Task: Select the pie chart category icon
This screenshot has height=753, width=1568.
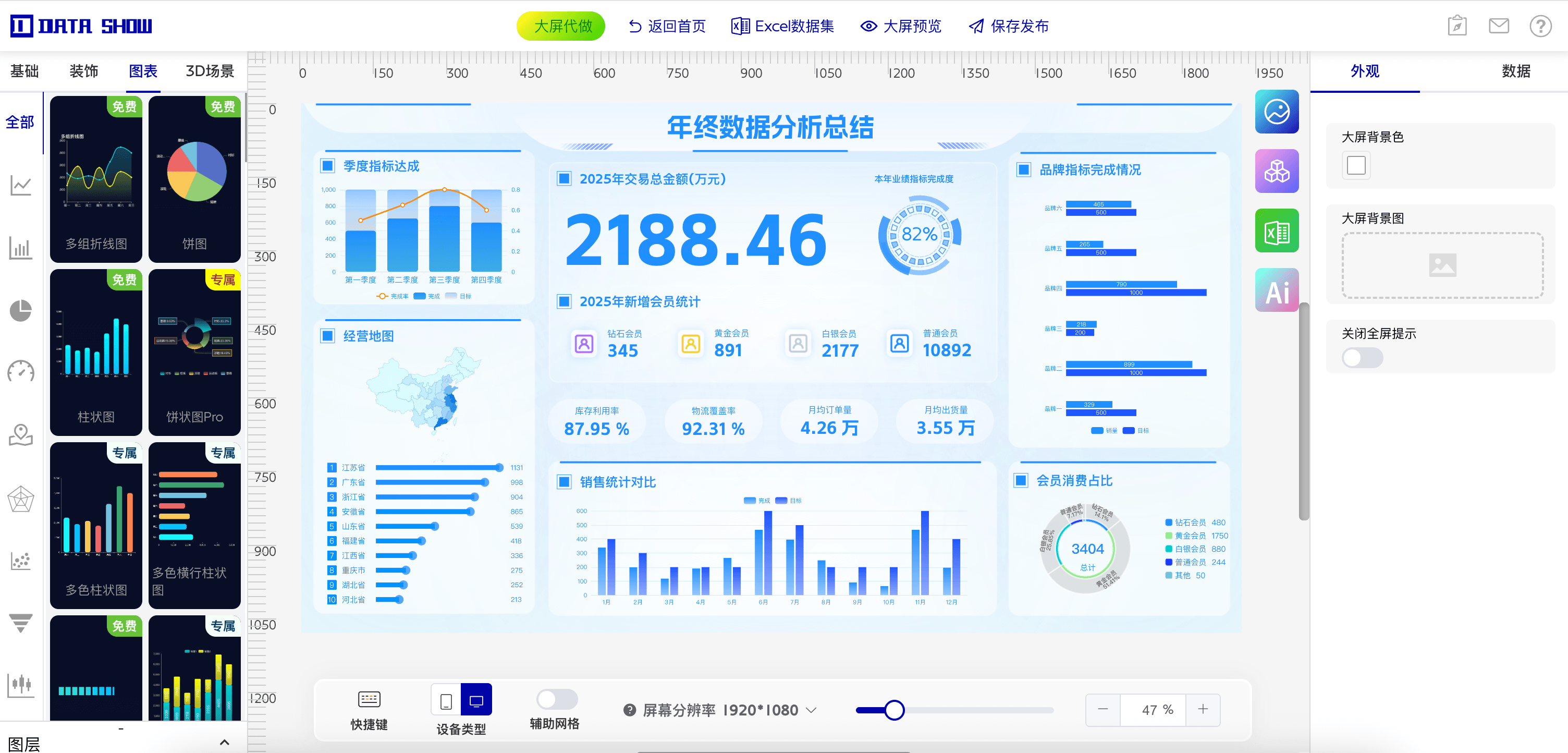Action: click(21, 310)
